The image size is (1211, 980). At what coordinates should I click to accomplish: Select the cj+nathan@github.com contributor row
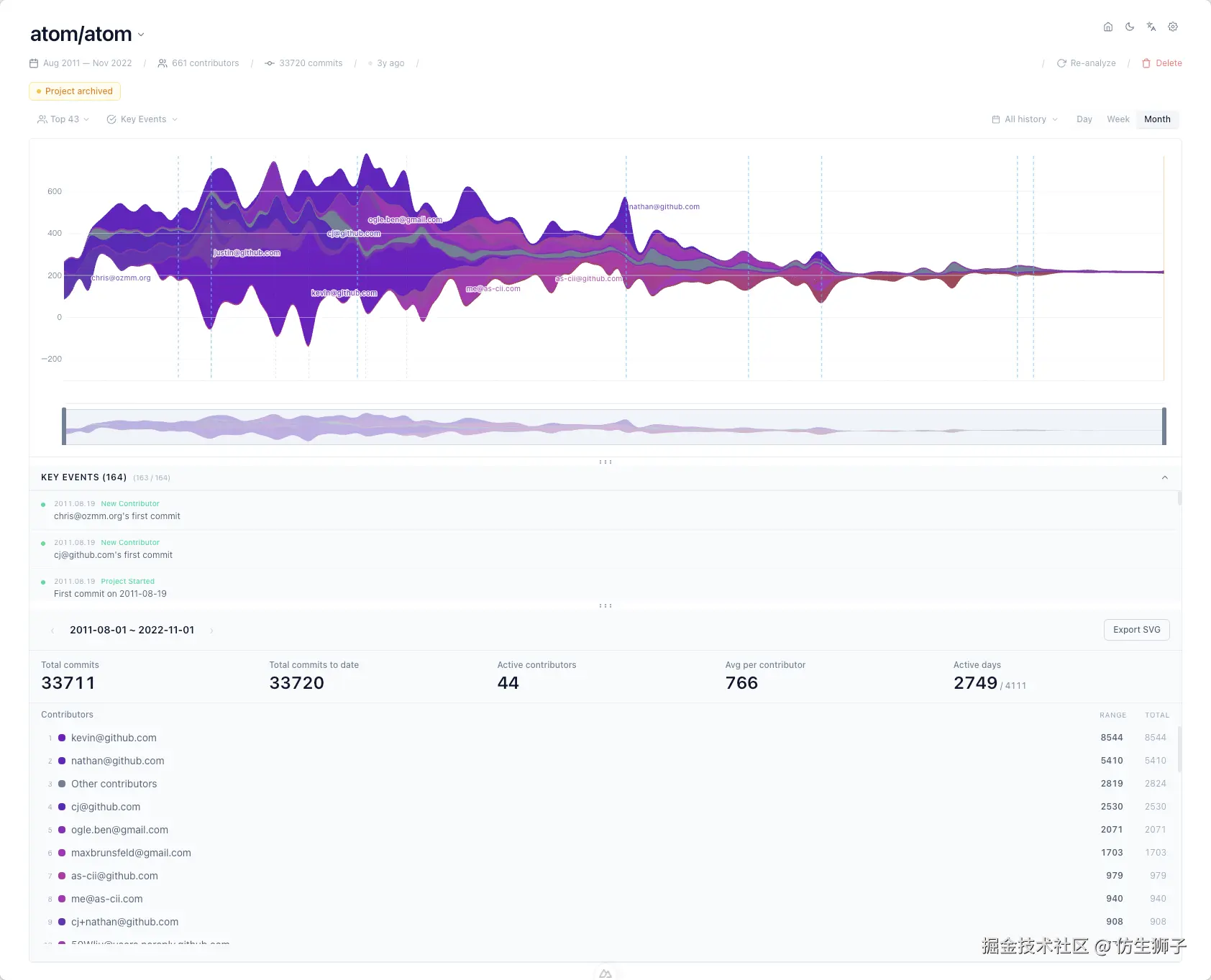pos(605,922)
